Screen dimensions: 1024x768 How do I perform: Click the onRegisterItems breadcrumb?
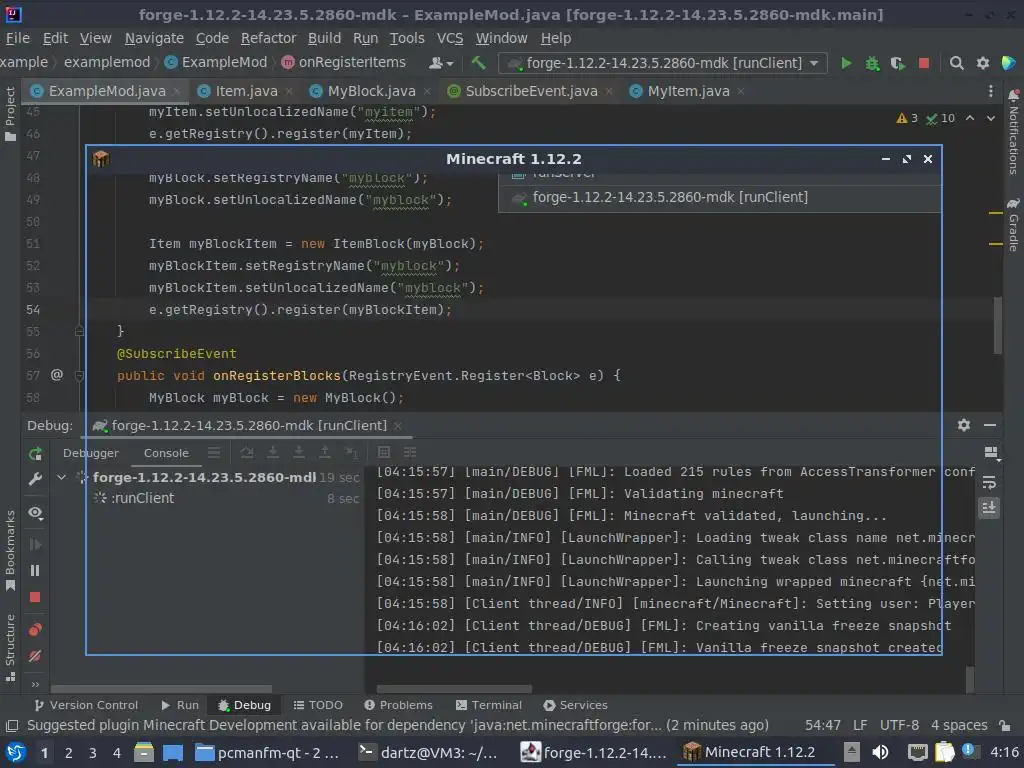344,62
